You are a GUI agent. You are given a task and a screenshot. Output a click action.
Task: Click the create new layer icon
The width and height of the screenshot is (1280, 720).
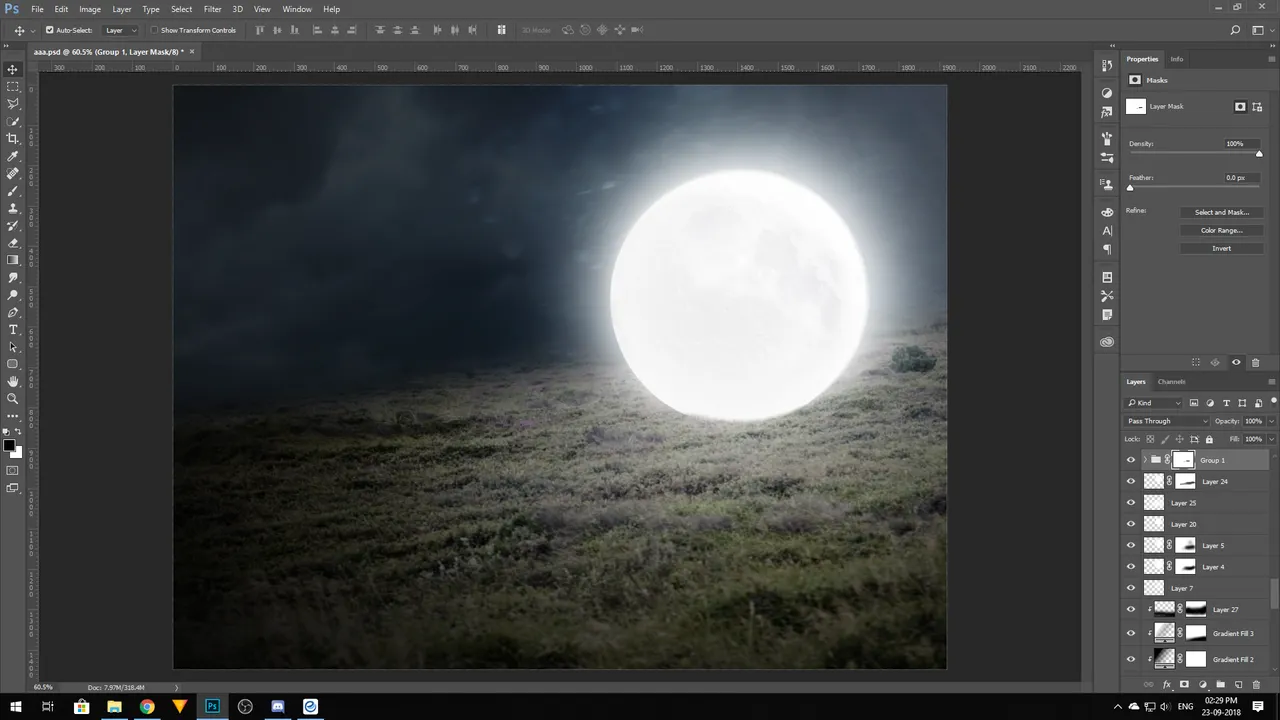(1238, 685)
